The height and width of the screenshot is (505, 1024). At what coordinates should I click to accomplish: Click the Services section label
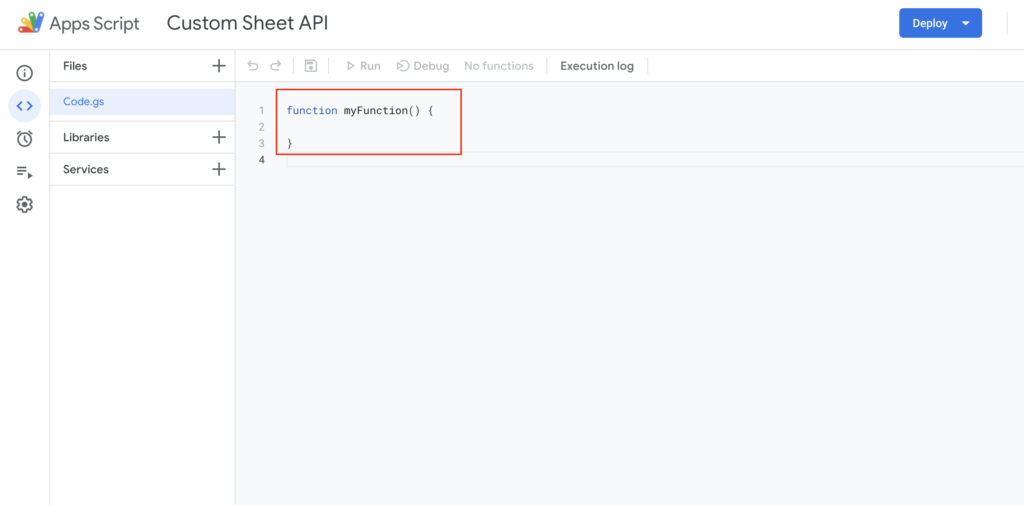(86, 169)
